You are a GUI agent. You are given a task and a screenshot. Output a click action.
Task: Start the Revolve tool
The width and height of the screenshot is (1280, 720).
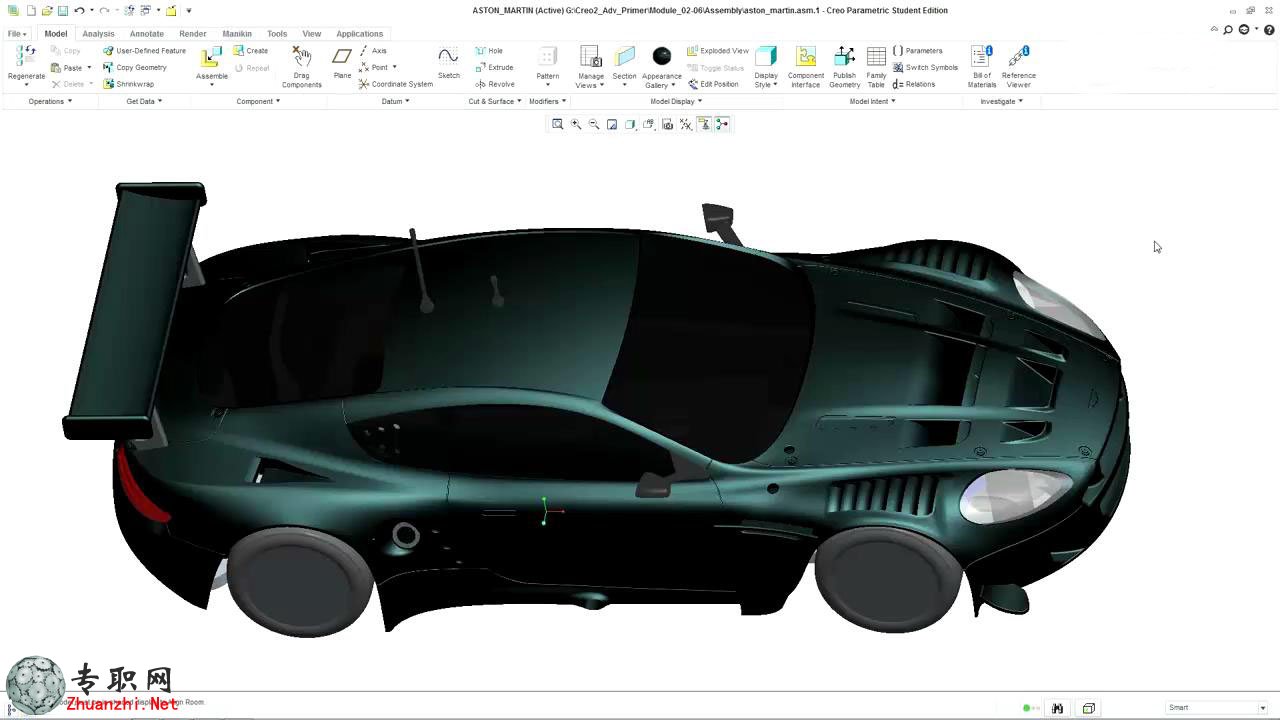(x=494, y=84)
